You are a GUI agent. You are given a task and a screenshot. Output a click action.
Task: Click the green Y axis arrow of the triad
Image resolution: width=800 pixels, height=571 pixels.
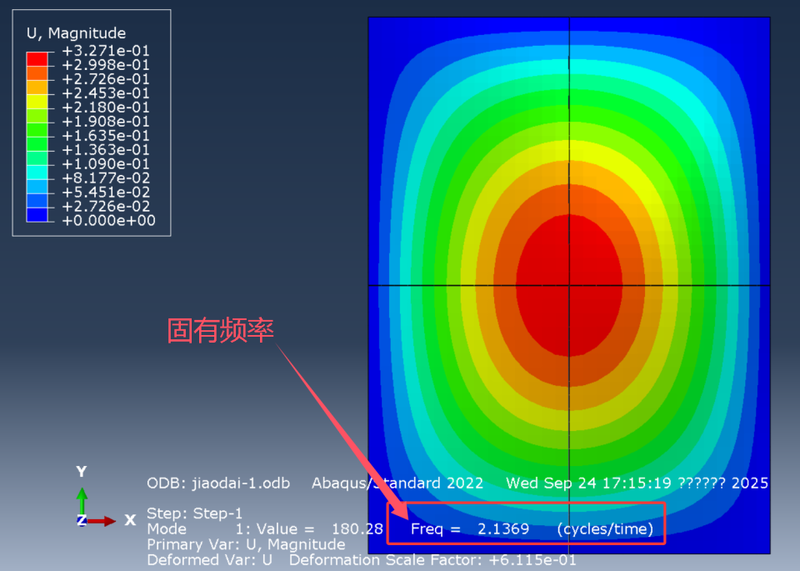pos(82,498)
